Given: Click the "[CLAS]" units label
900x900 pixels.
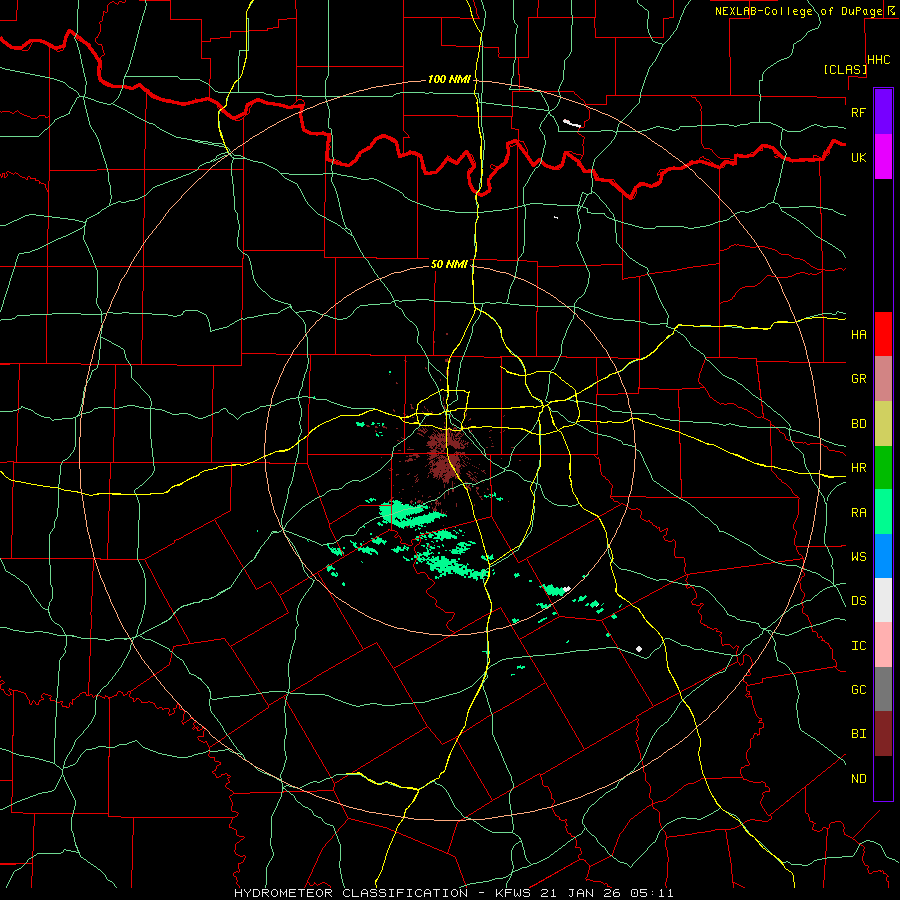Looking at the screenshot, I should pos(845,69).
